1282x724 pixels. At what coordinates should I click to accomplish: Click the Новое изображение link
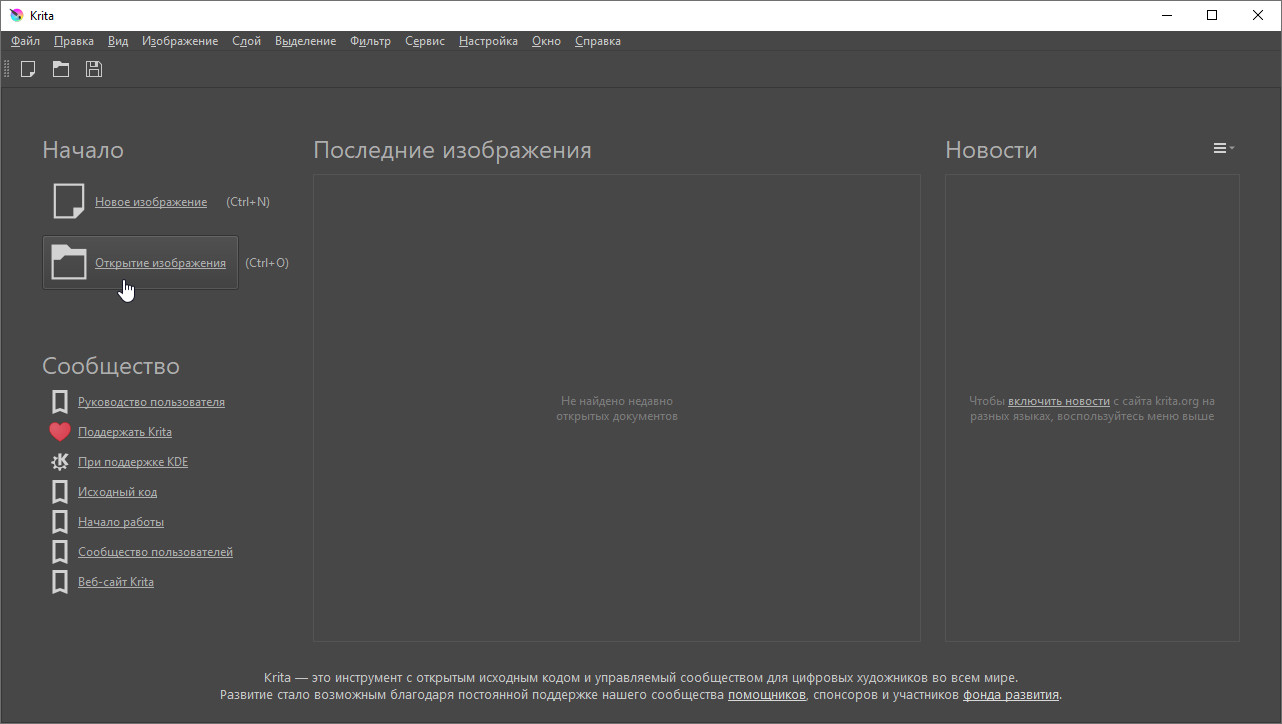pos(151,202)
